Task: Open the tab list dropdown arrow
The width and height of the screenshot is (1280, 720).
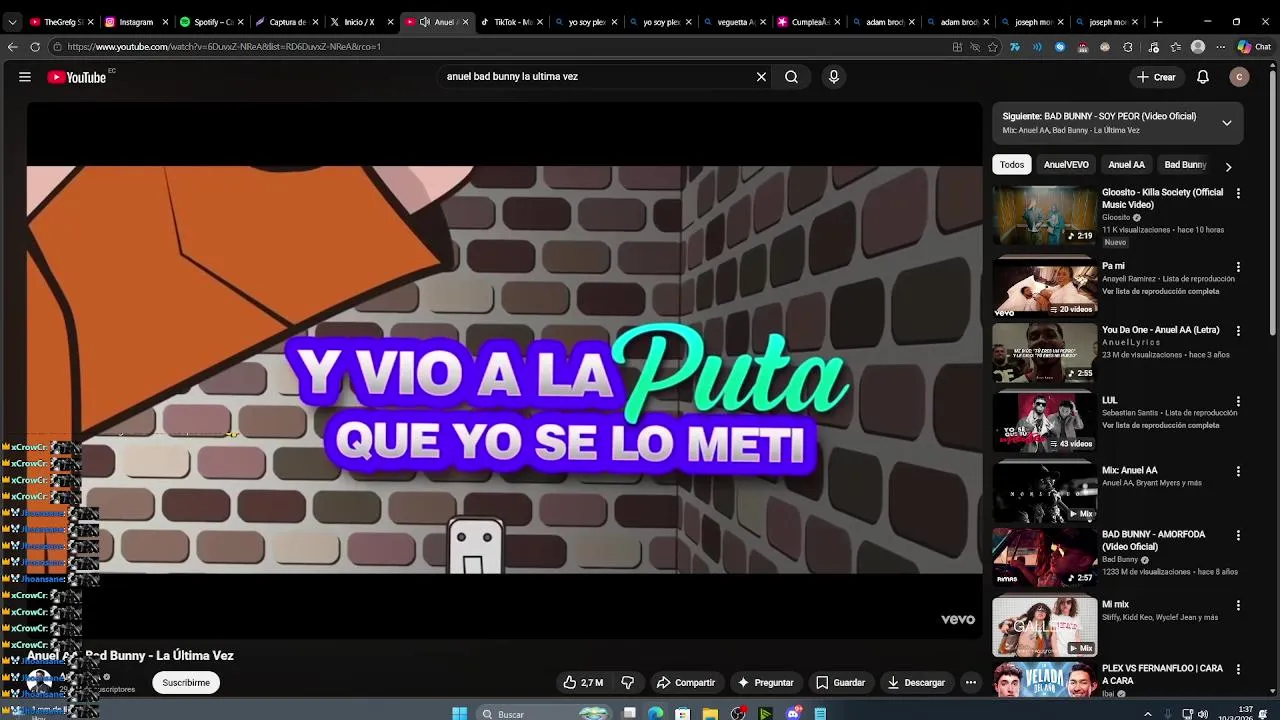Action: click(12, 22)
